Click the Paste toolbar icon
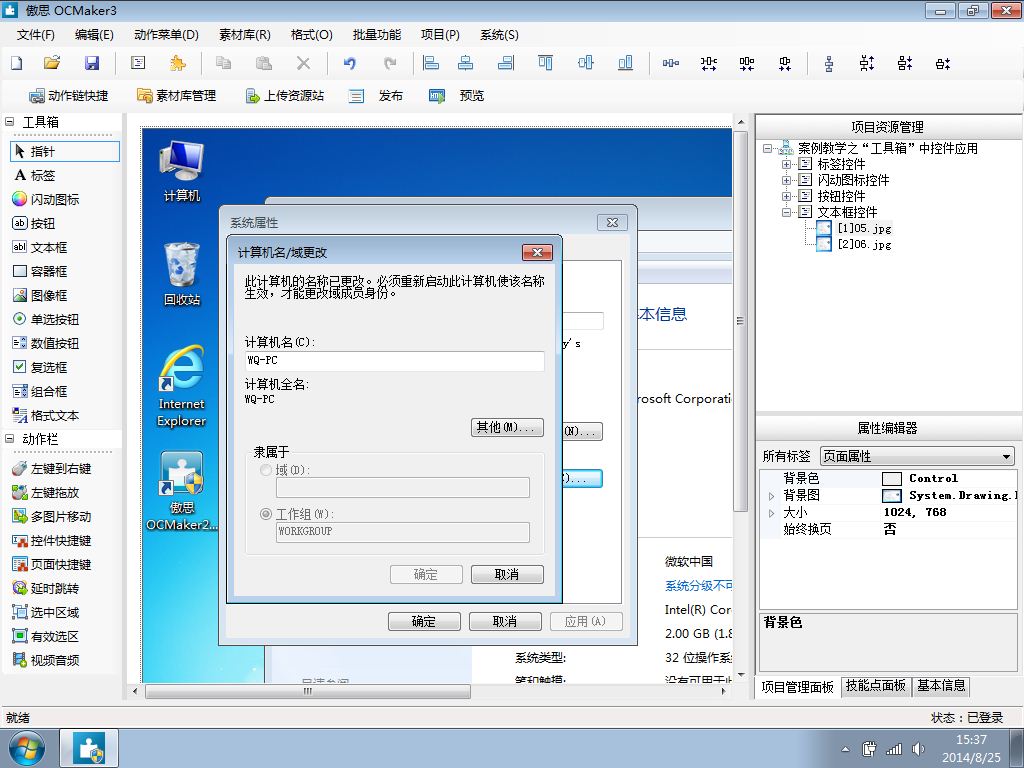1024x768 pixels. [263, 63]
